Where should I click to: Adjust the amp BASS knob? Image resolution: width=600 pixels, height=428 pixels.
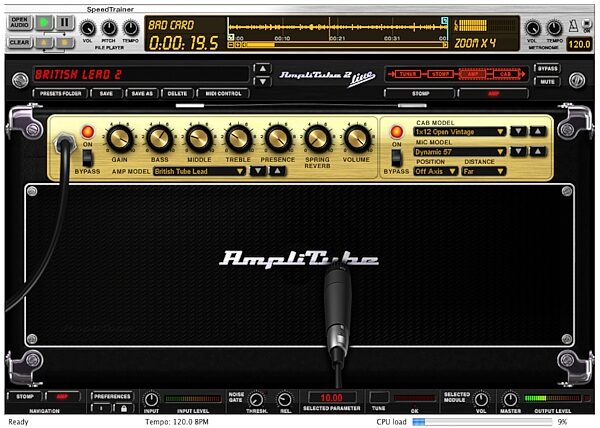pyautogui.click(x=160, y=138)
